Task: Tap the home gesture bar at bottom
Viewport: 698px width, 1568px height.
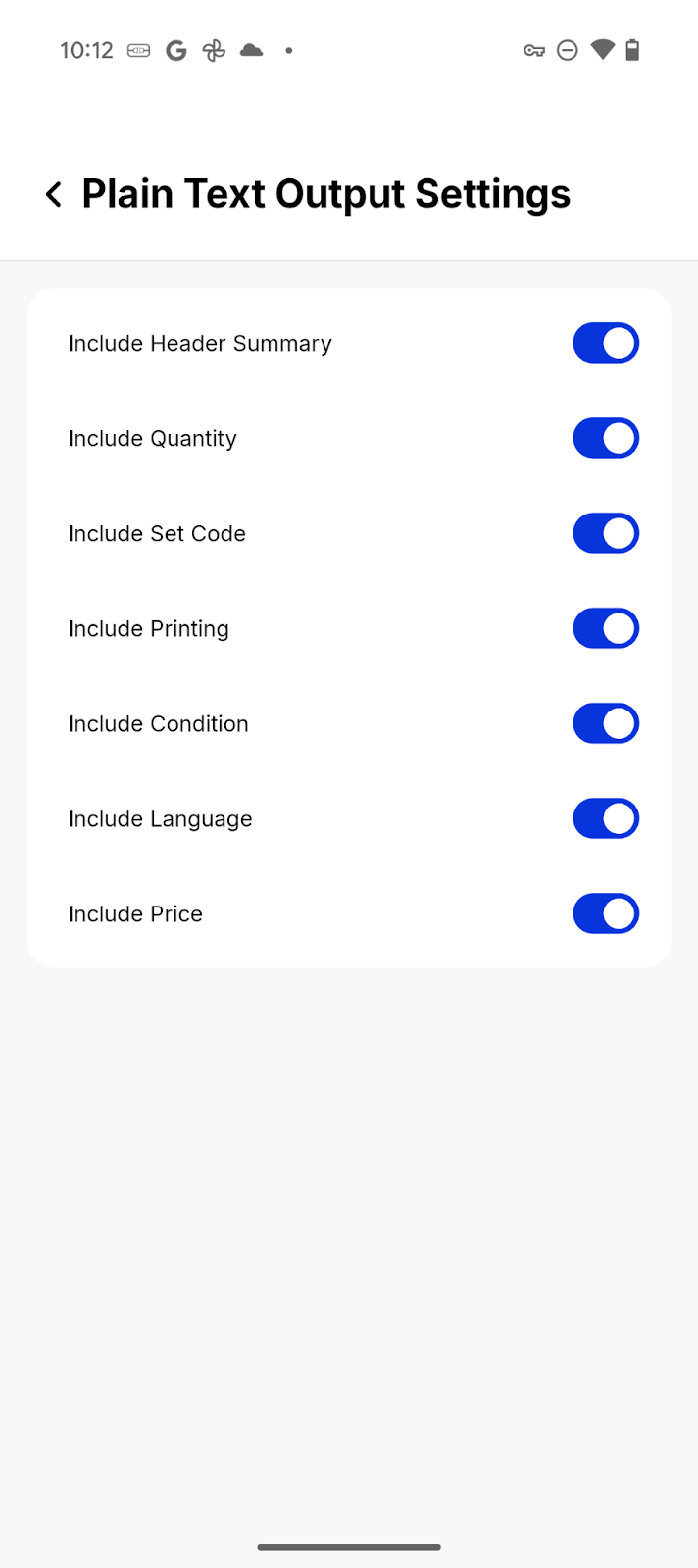Action: coord(349,1547)
